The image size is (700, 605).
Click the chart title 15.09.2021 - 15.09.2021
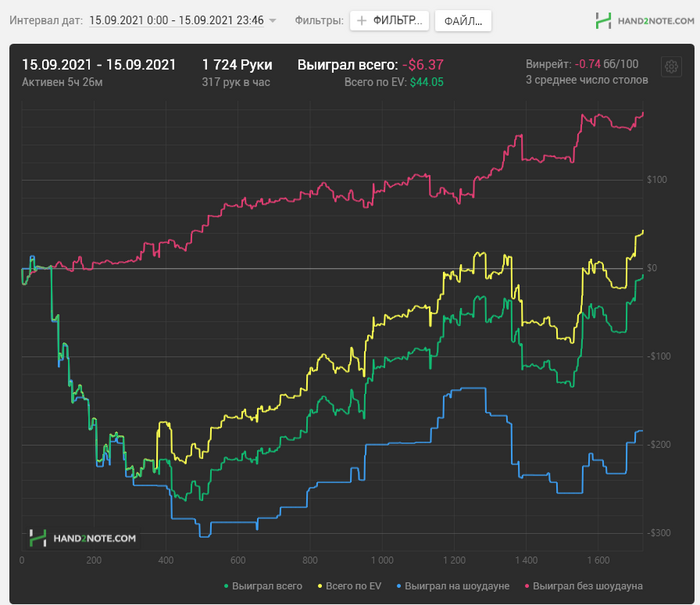(99, 65)
